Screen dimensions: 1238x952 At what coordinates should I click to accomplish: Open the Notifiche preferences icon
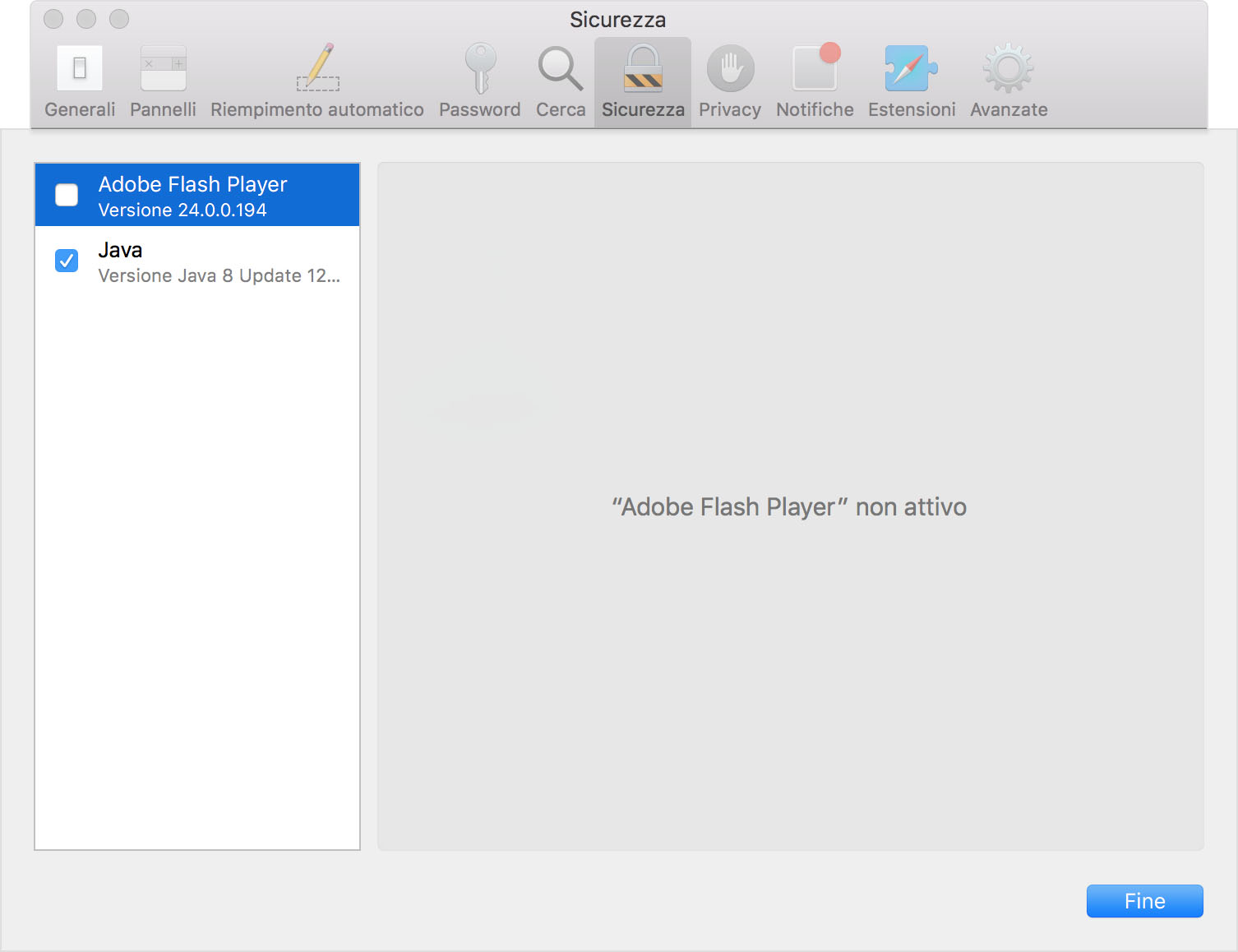click(815, 67)
